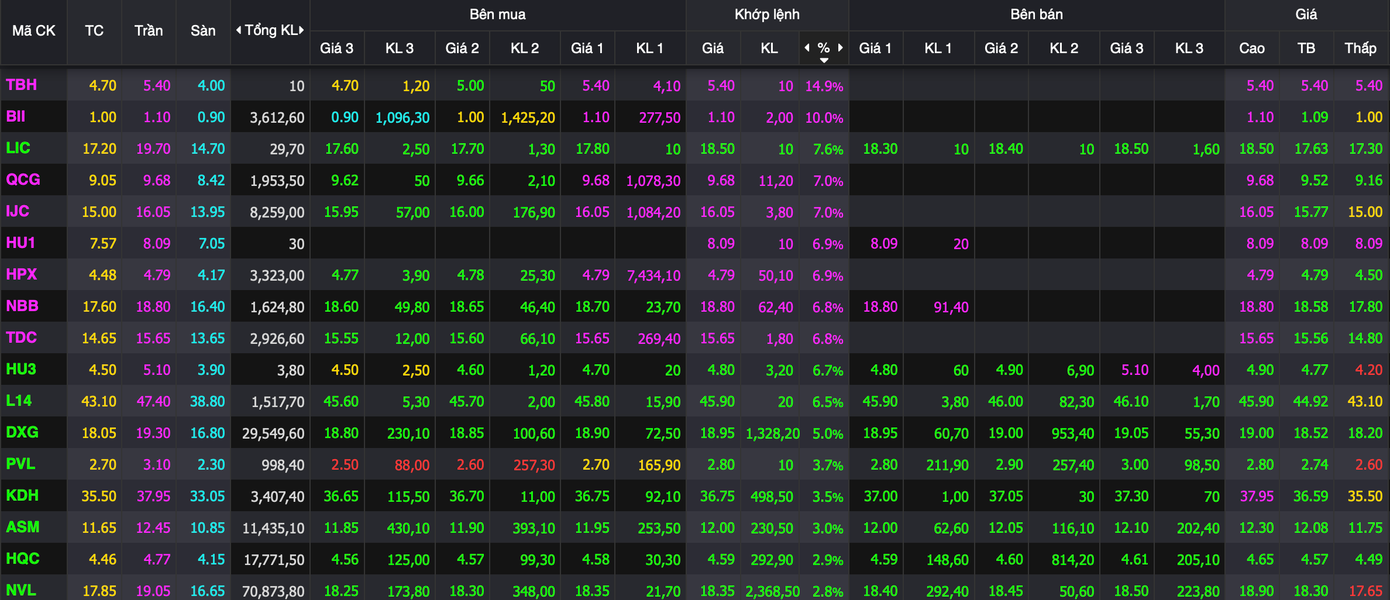1390x600 pixels.
Task: Sort by Mã CK column header
Action: tap(33, 30)
